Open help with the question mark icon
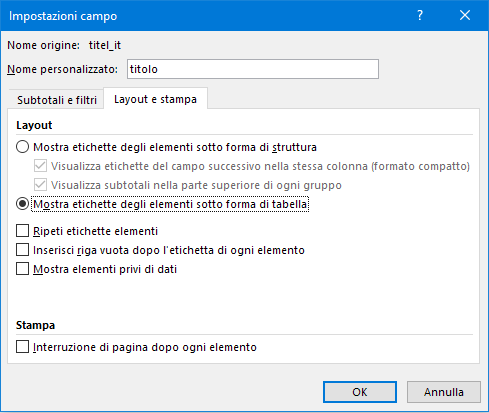 (420, 15)
